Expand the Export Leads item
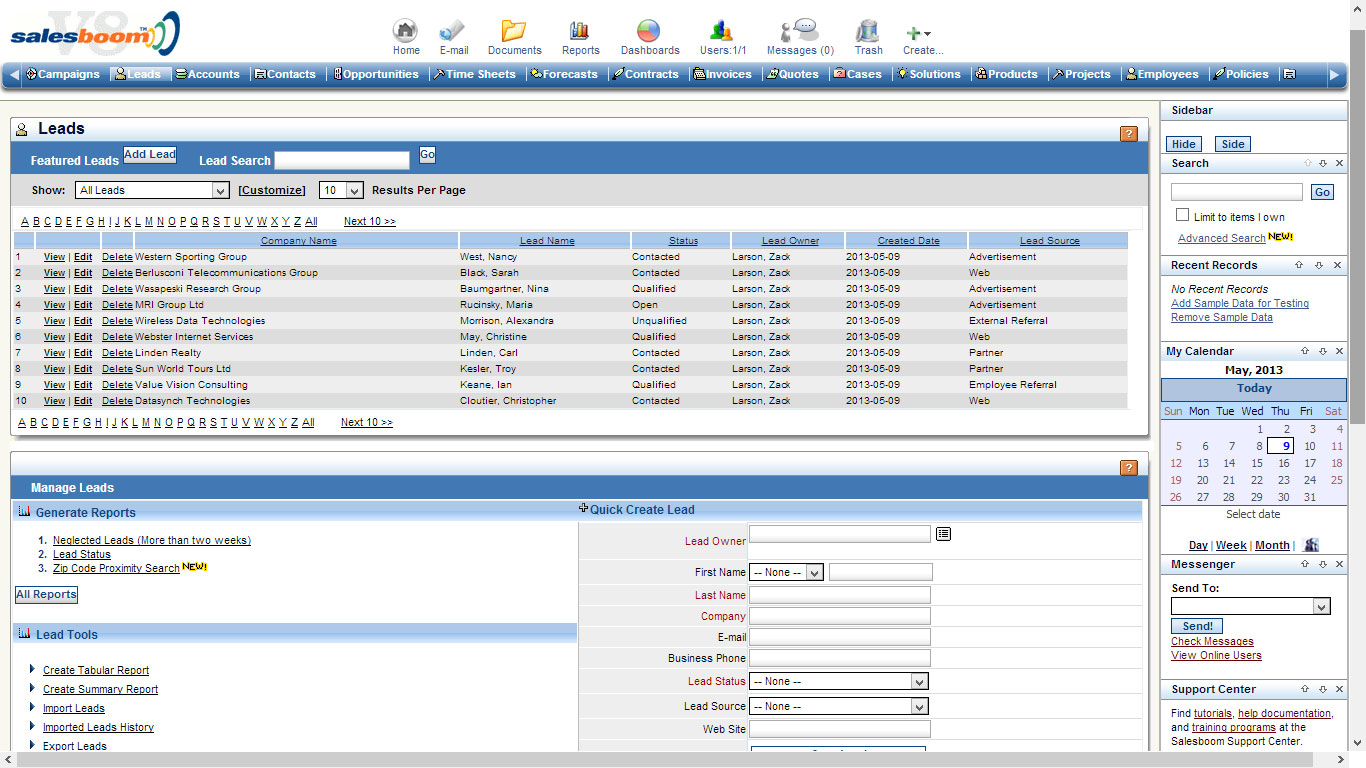Viewport: 1366px width, 768px height. (x=32, y=745)
